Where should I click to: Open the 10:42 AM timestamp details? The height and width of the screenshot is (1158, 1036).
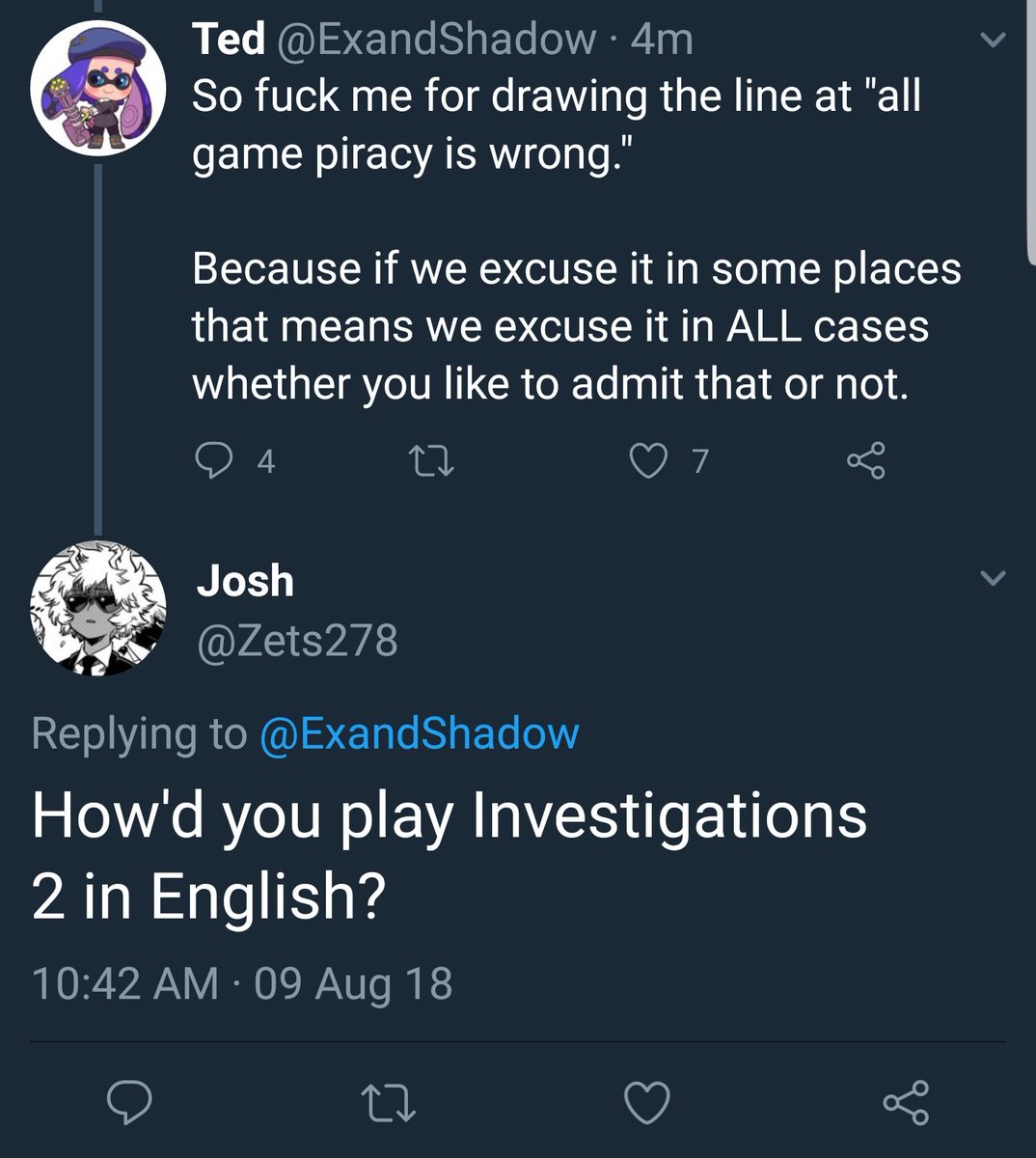[x=242, y=983]
